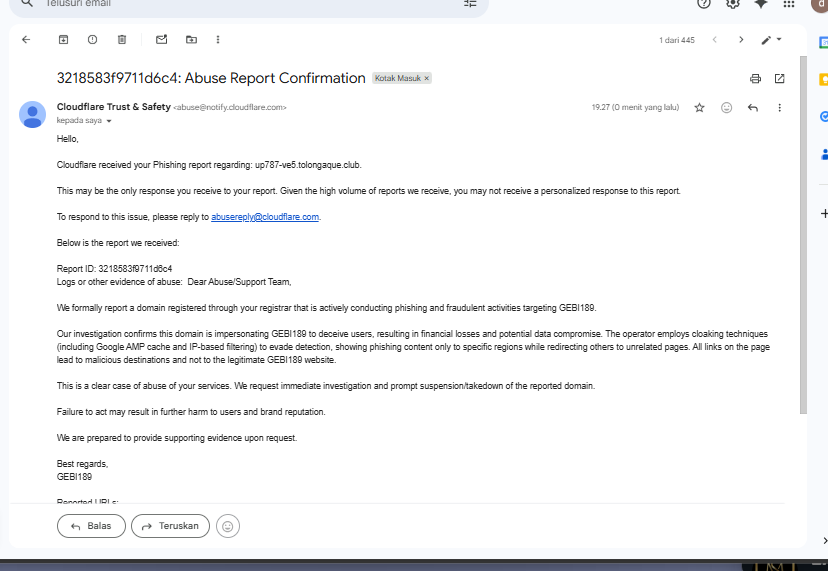Screen dimensions: 828x571
Task: Open the abusereply@cloudflare.com link
Action: tap(265, 217)
